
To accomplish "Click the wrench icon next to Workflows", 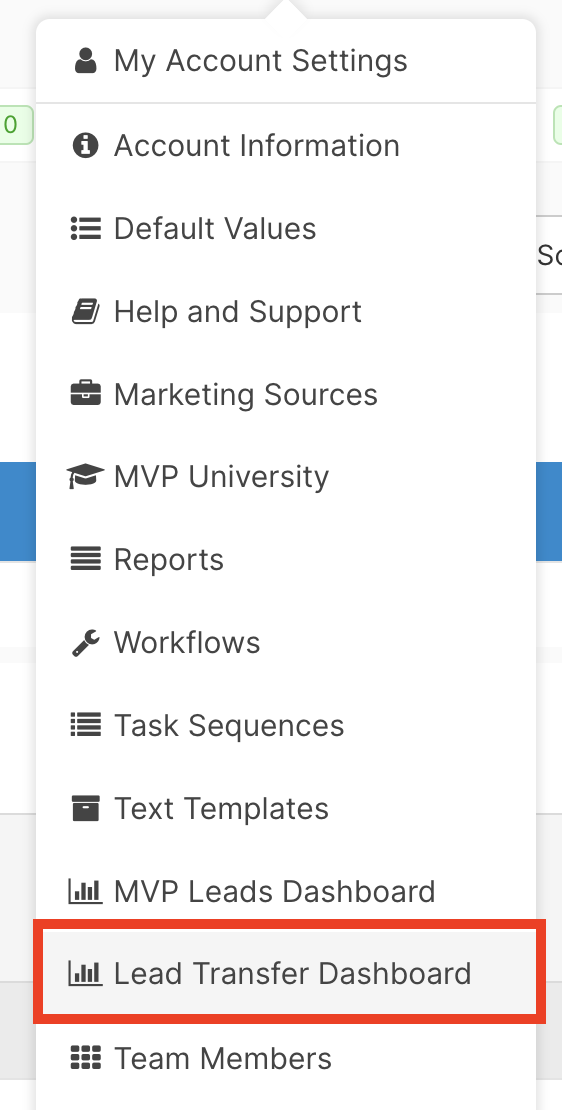I will tap(85, 643).
